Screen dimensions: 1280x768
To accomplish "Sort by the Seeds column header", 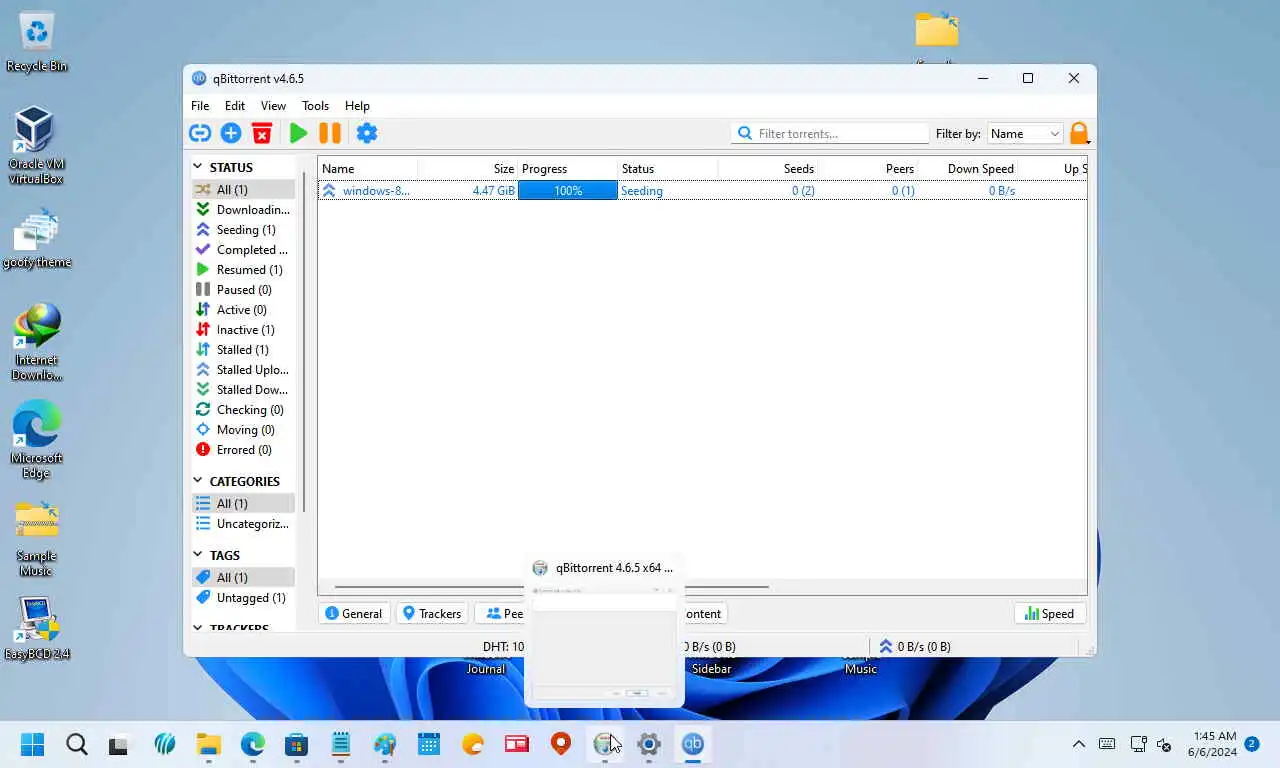I will pyautogui.click(x=768, y=168).
